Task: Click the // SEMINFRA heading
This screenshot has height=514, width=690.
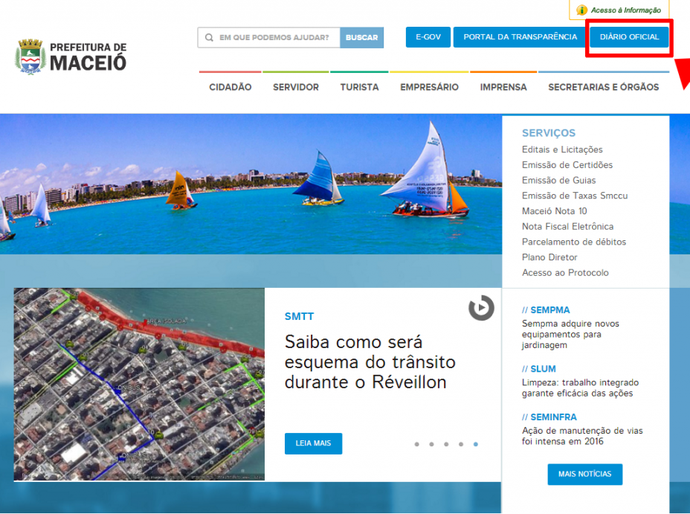Action: point(549,417)
